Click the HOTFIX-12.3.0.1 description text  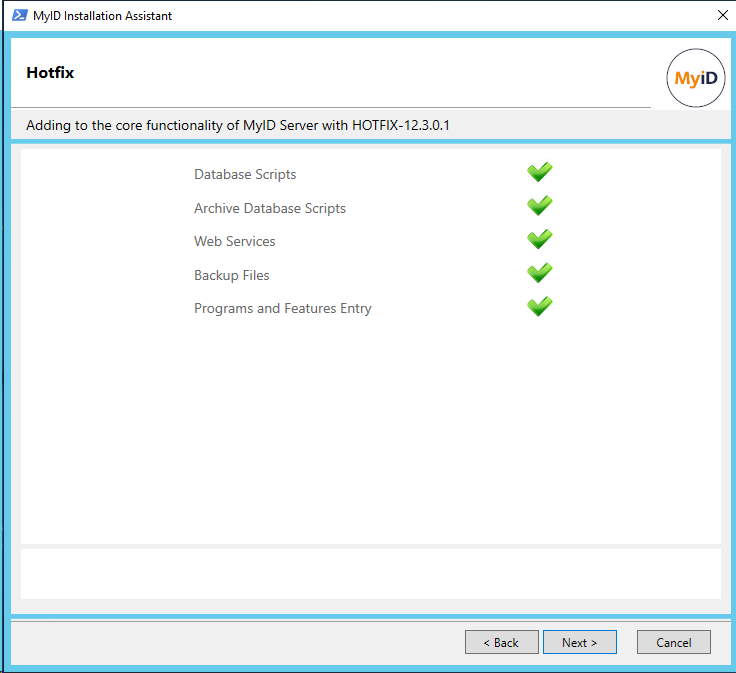pyautogui.click(x=245, y=125)
